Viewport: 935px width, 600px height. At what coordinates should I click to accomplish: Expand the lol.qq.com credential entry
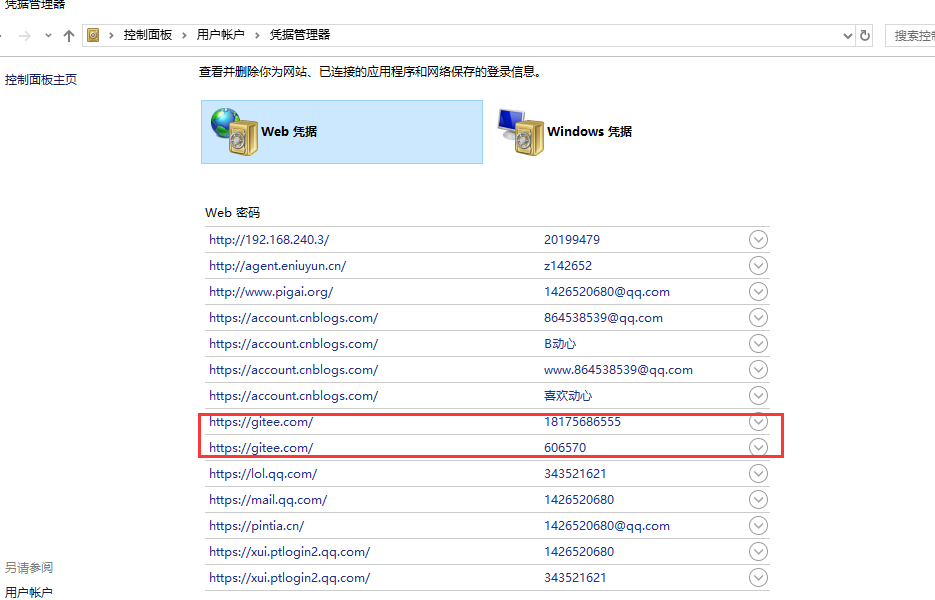coord(758,474)
